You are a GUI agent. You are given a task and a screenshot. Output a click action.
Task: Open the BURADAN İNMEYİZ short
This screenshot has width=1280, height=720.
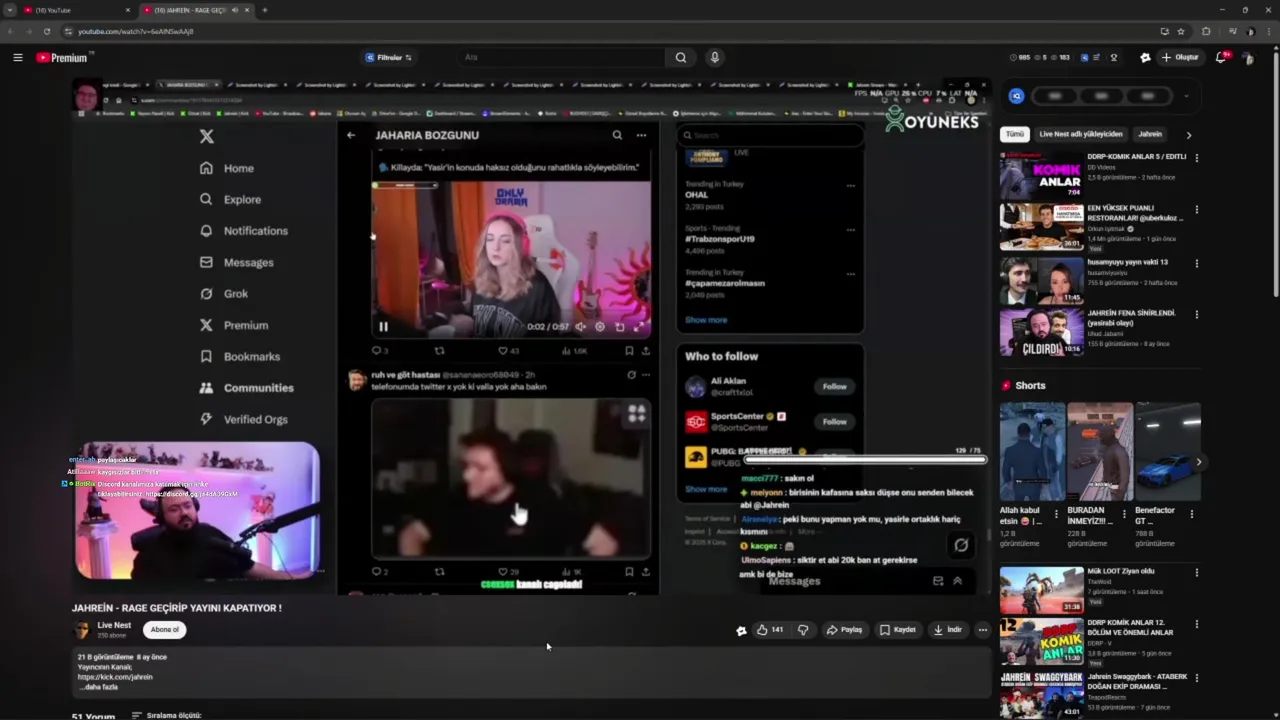coord(1100,452)
